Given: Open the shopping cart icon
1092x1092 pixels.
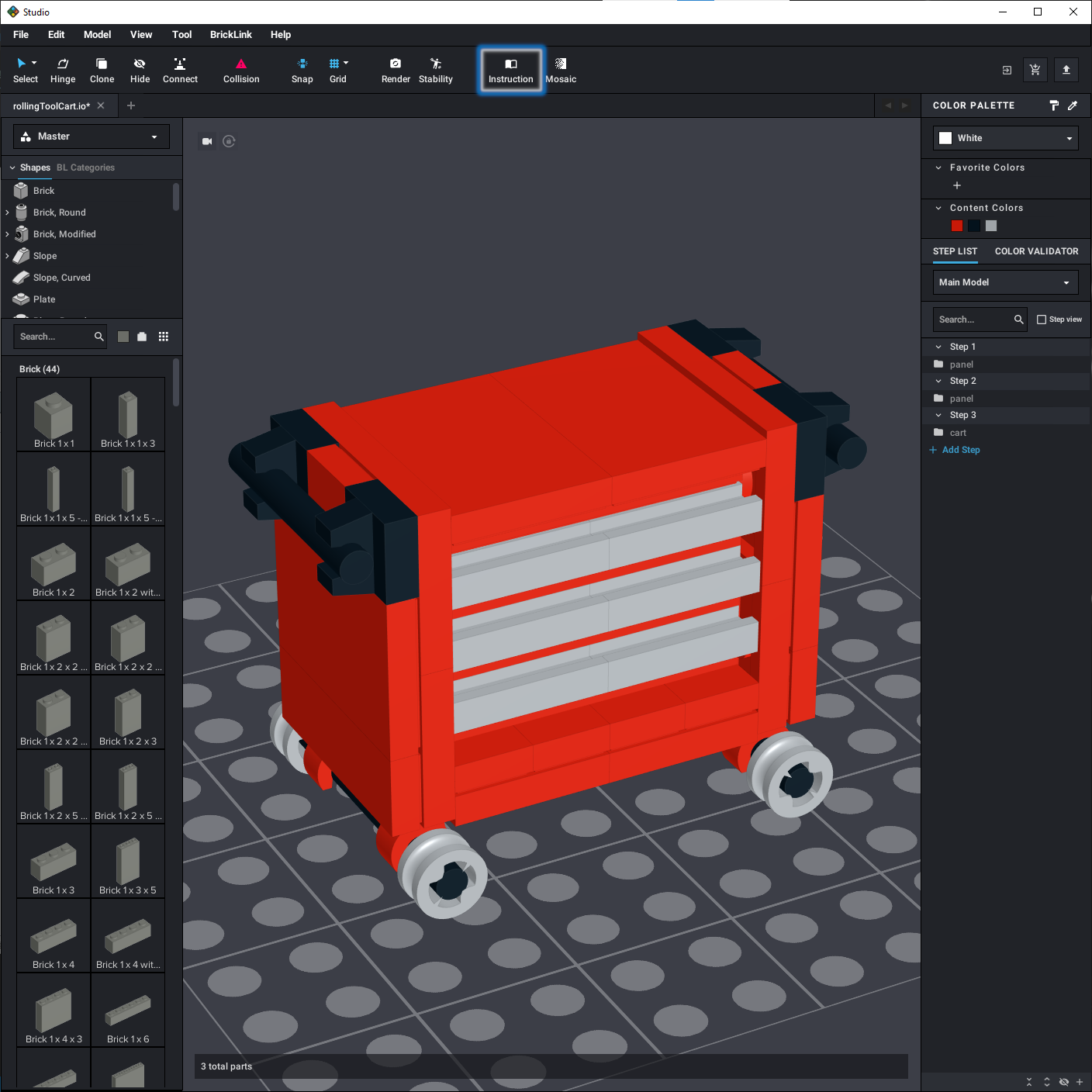Looking at the screenshot, I should point(1035,70).
